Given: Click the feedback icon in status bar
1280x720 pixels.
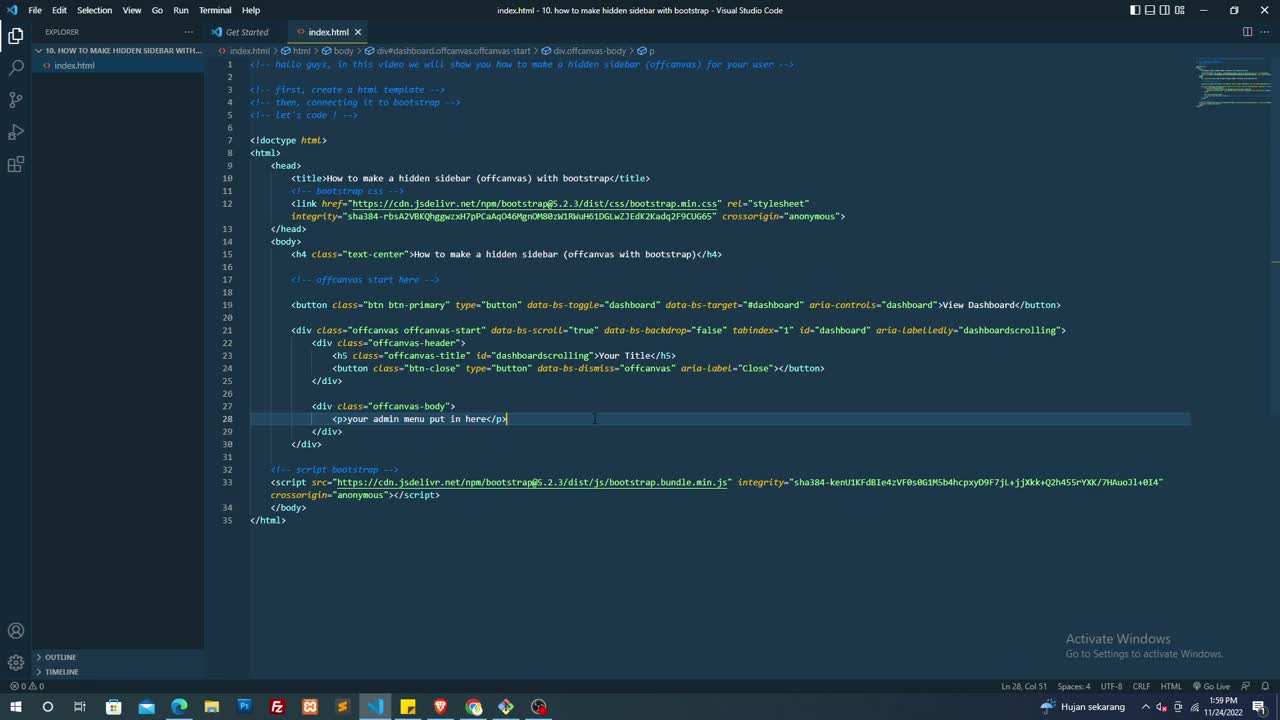Looking at the screenshot, I should pyautogui.click(x=1246, y=686).
